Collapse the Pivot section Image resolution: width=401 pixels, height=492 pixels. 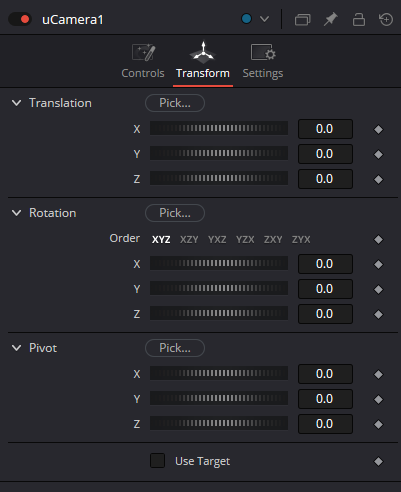click(16, 348)
